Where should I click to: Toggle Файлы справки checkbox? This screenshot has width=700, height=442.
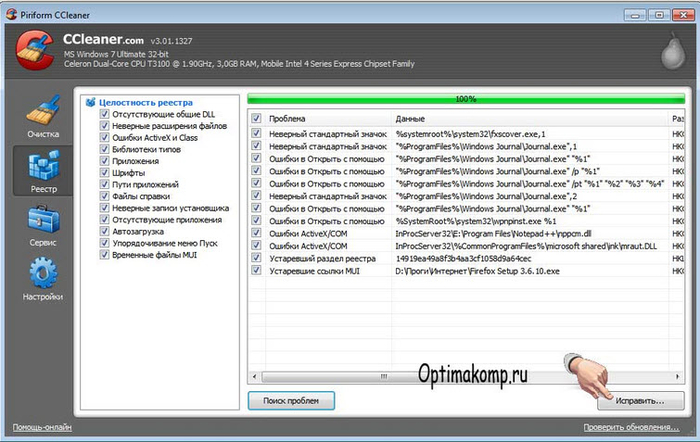[x=104, y=196]
